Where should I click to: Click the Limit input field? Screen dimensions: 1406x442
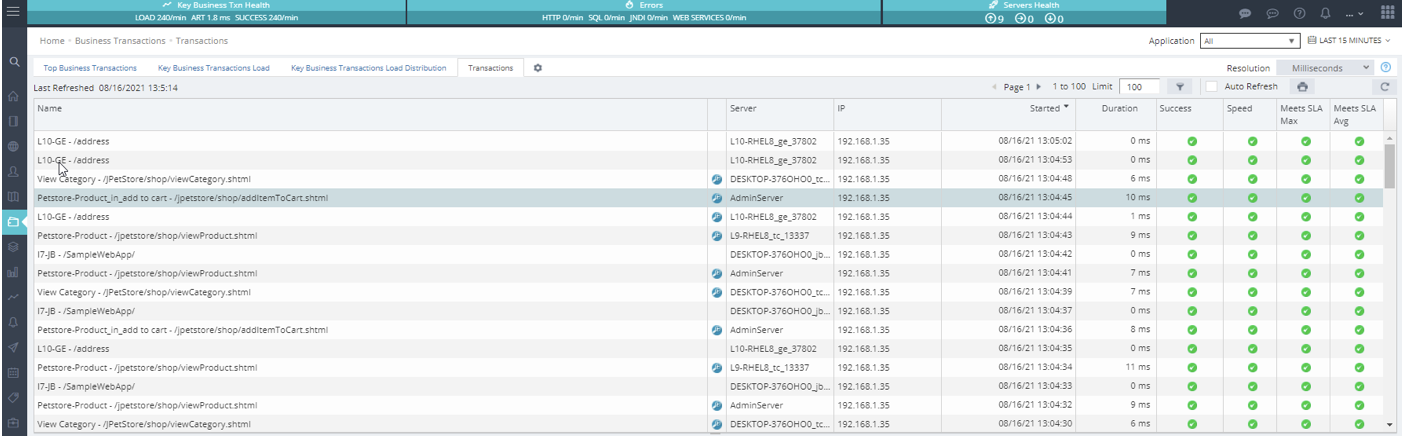click(1139, 87)
